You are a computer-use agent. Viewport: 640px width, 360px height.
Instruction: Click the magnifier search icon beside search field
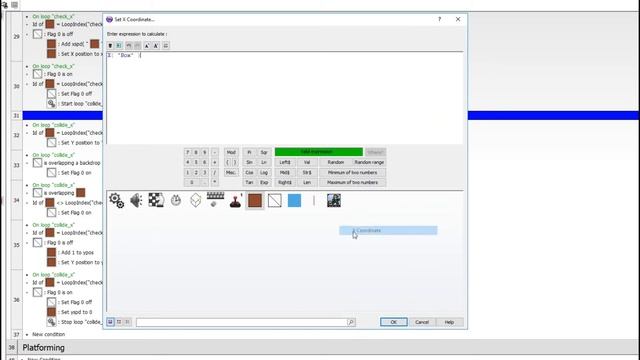[351, 322]
